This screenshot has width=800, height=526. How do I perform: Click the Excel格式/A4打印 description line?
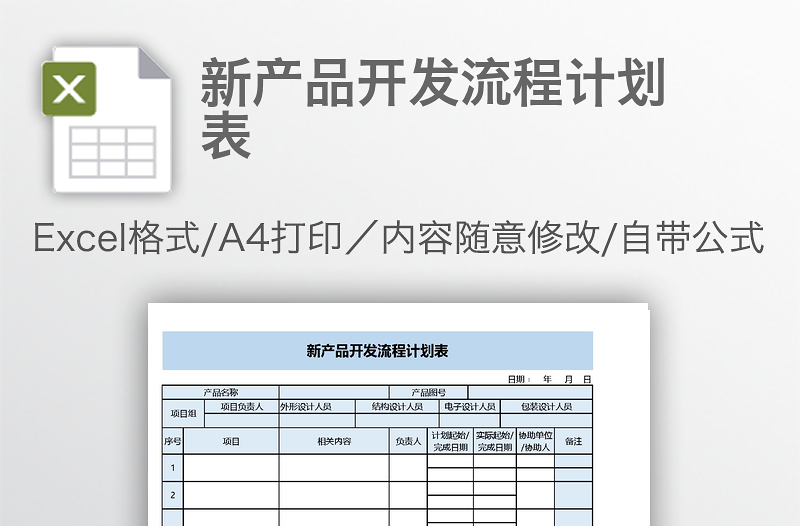pos(398,238)
